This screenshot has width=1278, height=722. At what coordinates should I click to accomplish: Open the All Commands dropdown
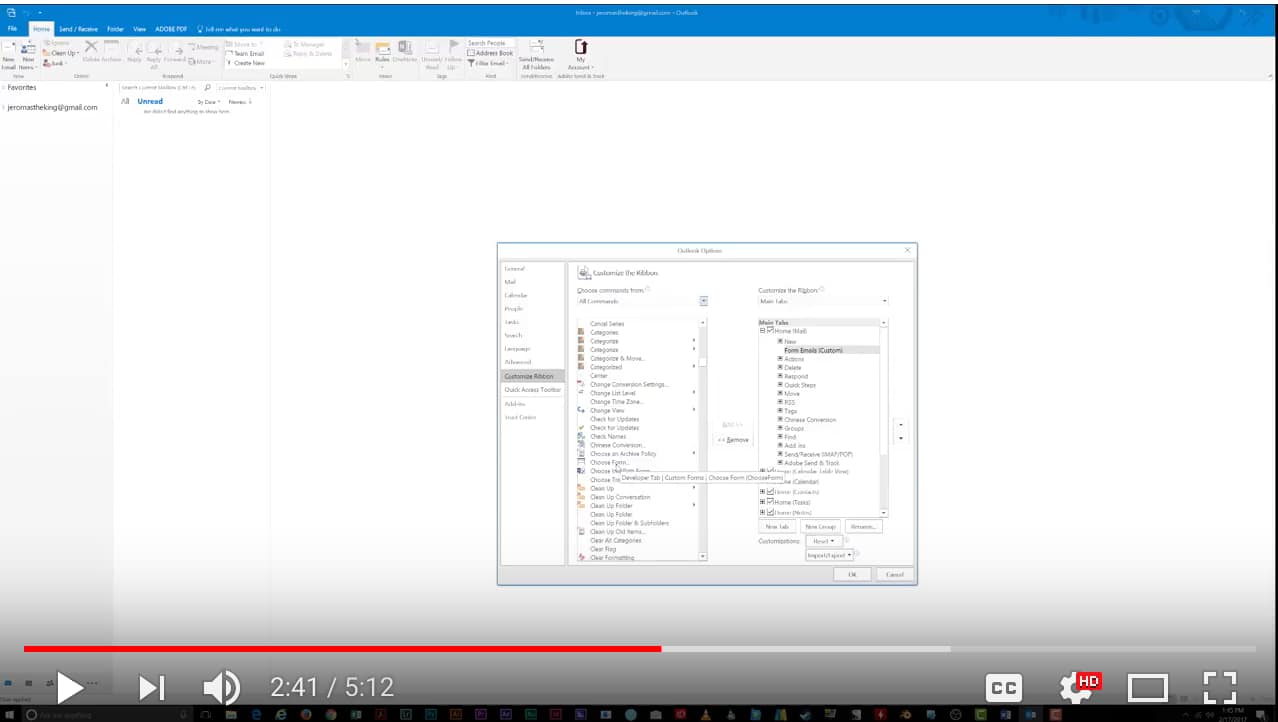(x=703, y=301)
